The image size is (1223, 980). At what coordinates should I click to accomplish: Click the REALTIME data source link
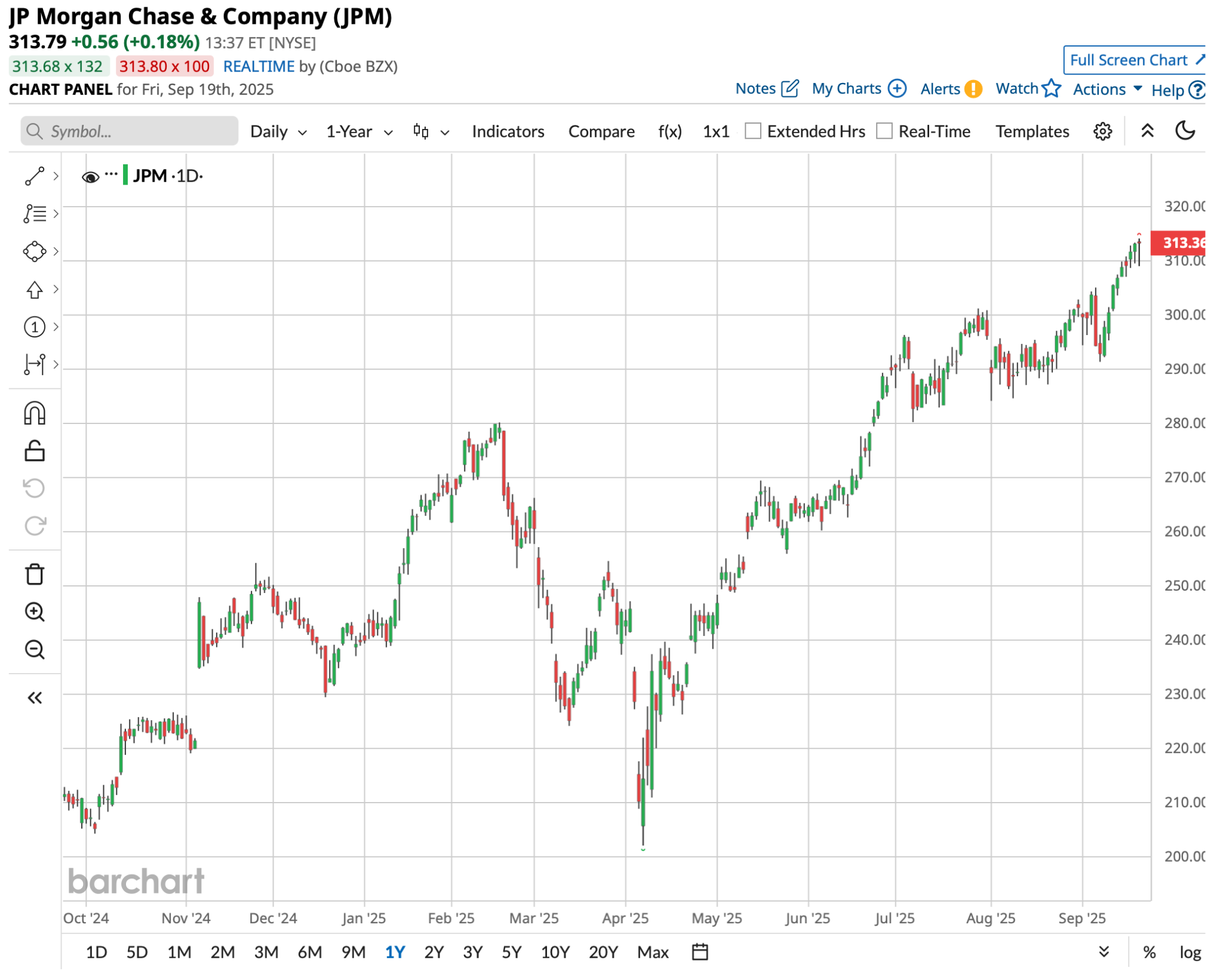click(x=259, y=66)
